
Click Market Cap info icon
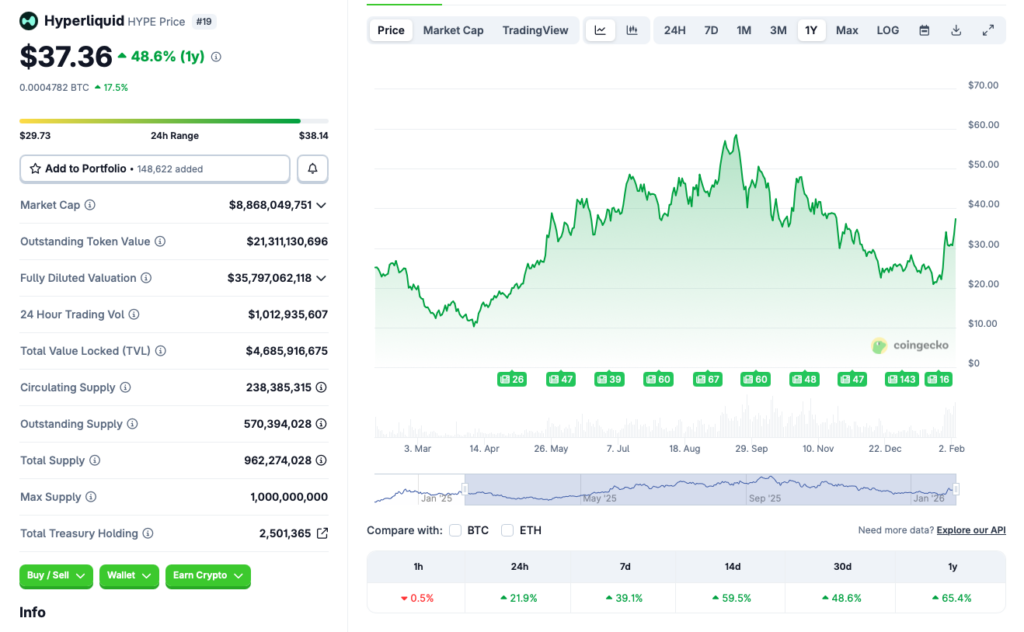[90, 205]
